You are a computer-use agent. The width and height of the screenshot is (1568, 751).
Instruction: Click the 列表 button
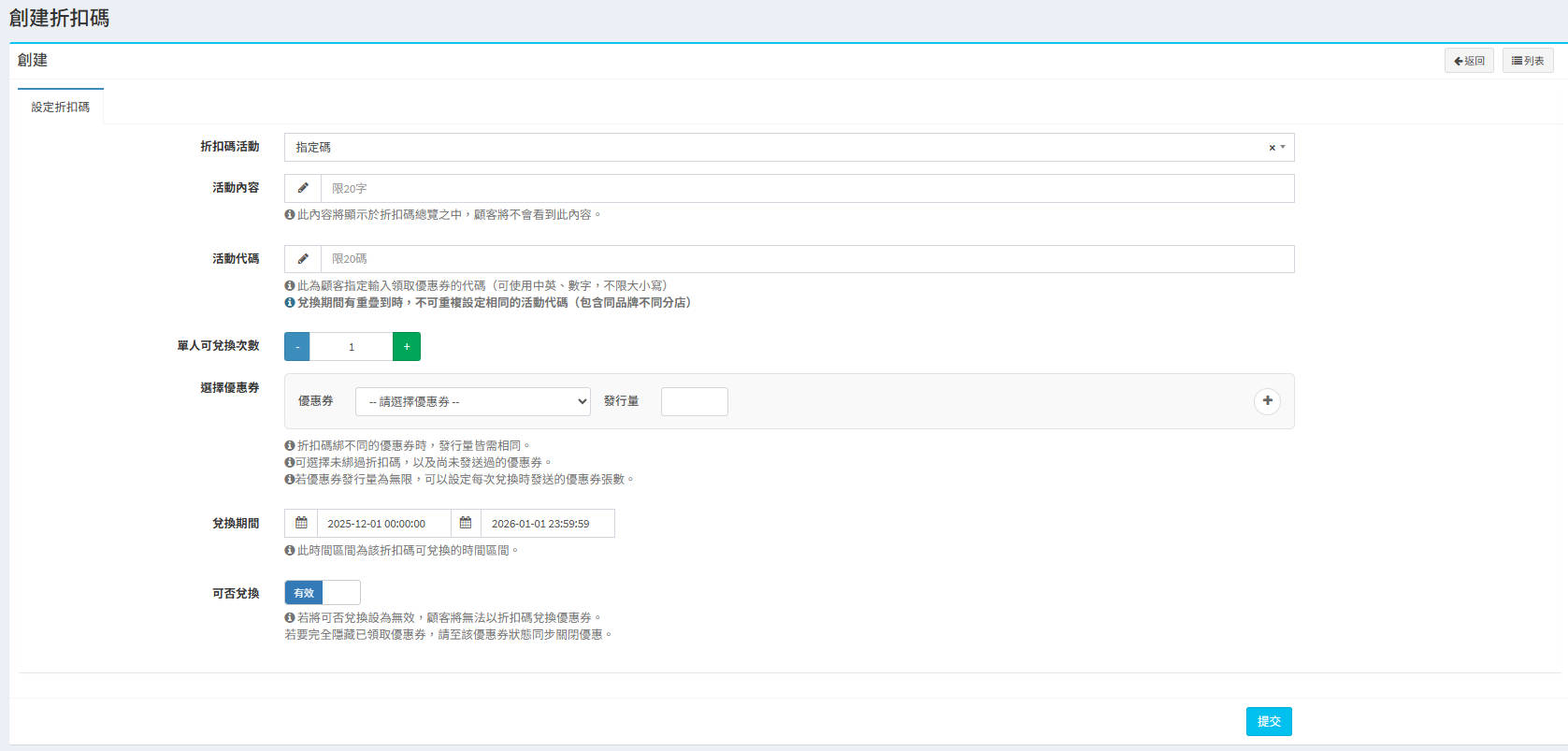[x=1528, y=61]
